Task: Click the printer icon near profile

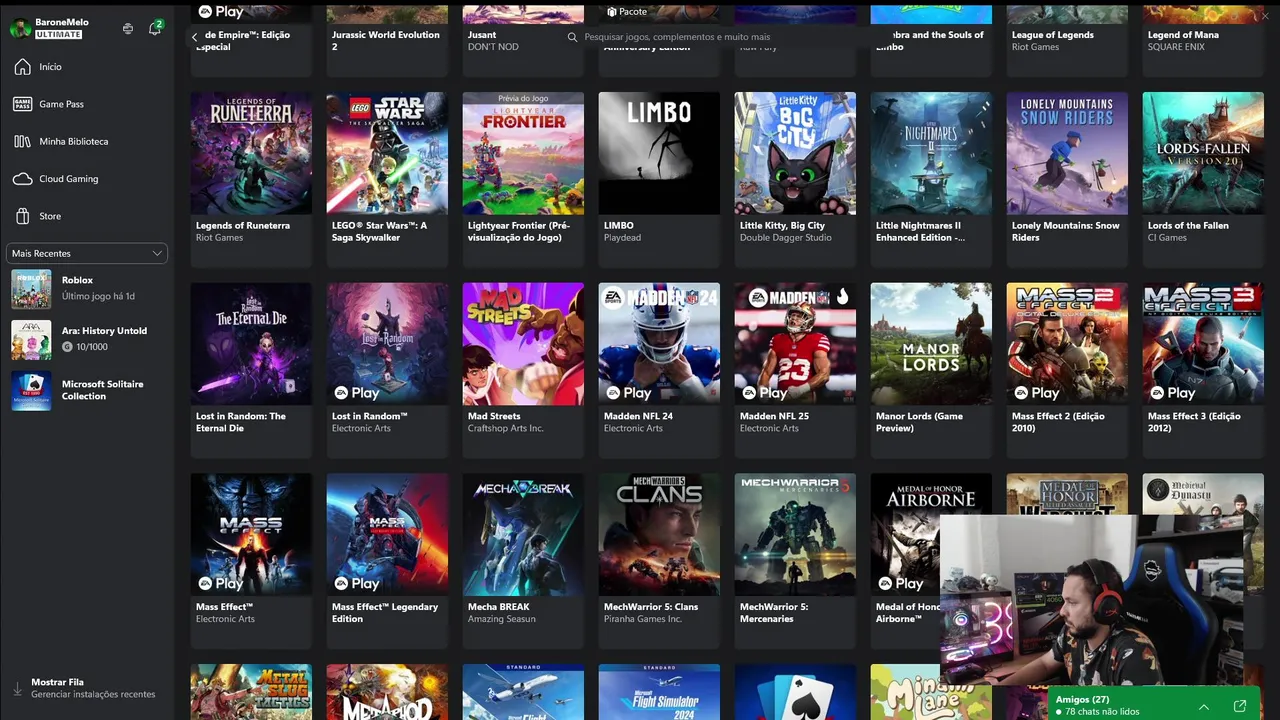Action: [128, 29]
